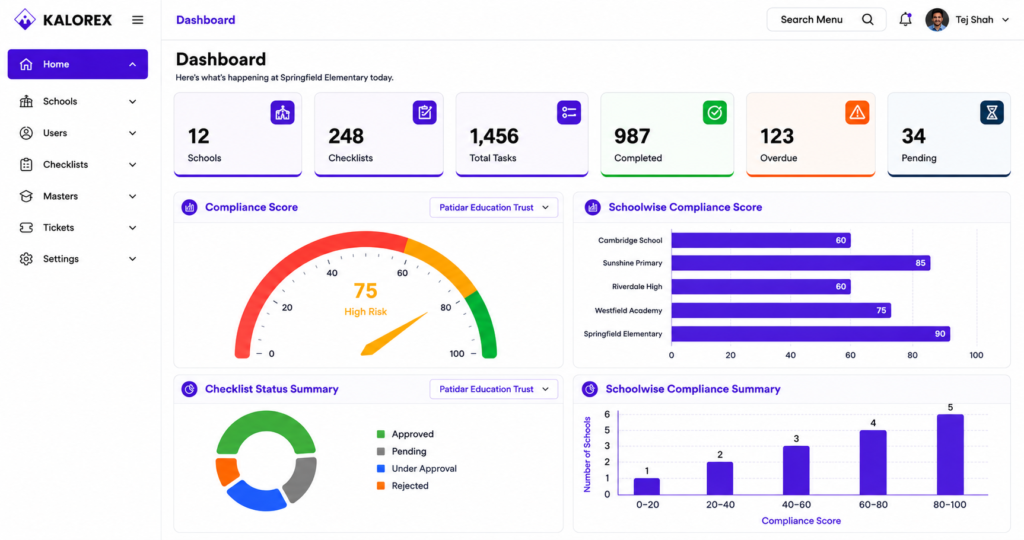The image size is (1024, 540).
Task: Open the Settings menu label
Action: click(61, 259)
